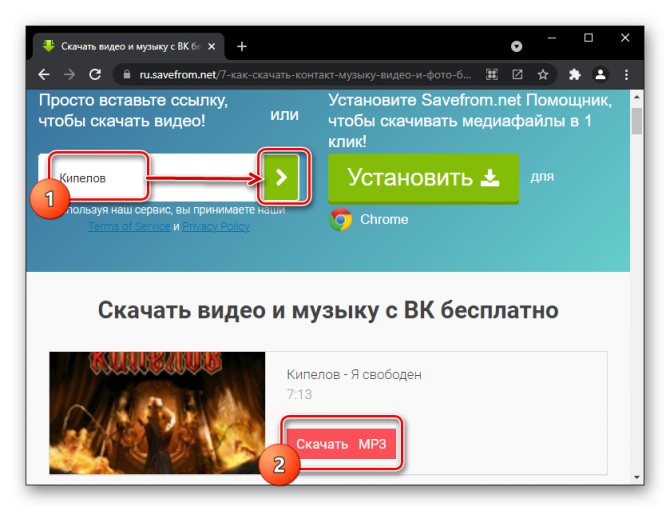This screenshot has height=515, width=670.
Task: Click Скачать MP3 button
Action: pyautogui.click(x=341, y=444)
